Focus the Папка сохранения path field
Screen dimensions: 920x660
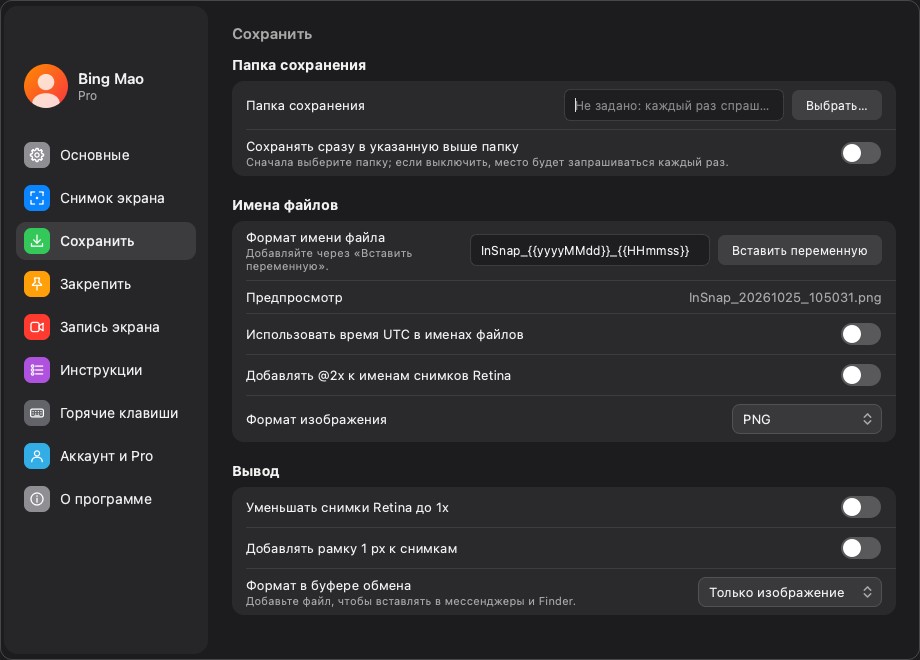tap(674, 106)
